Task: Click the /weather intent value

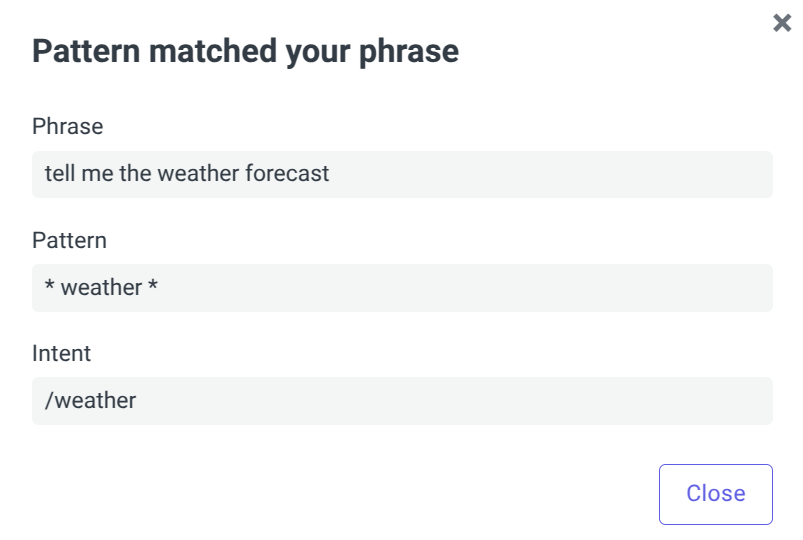Action: [x=90, y=401]
